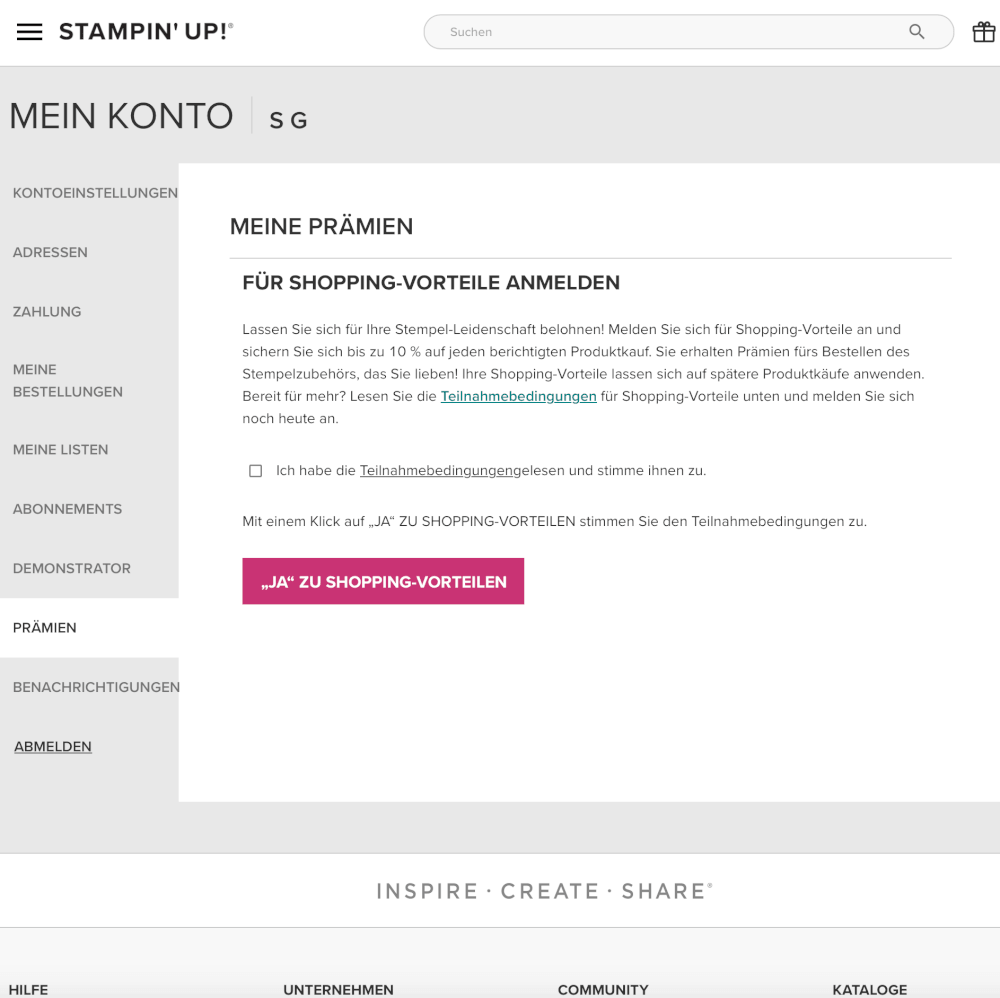The width and height of the screenshot is (1000, 998).
Task: Click the Hilfe footer heading
Action: click(28, 990)
